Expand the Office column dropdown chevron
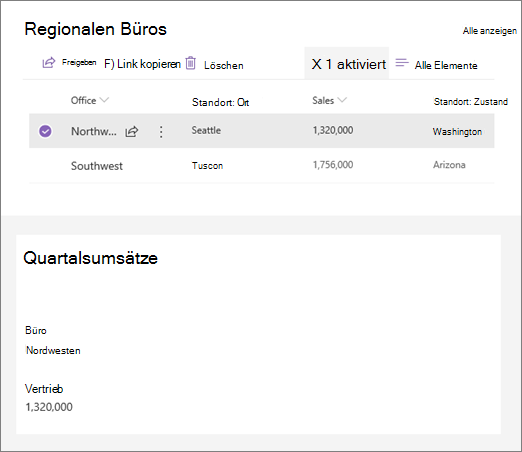 coord(104,100)
